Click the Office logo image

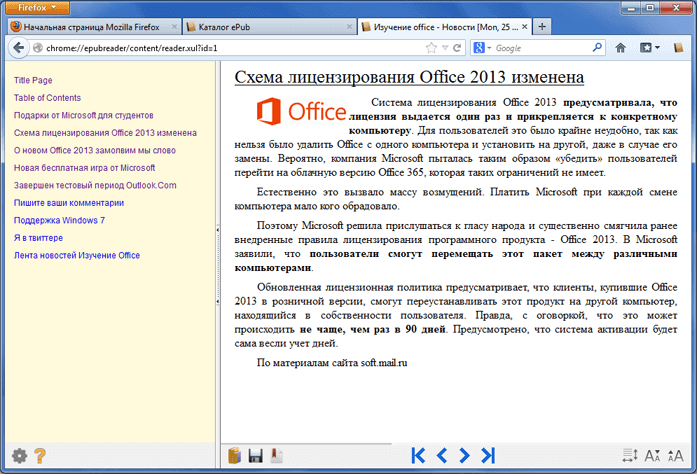pyautogui.click(x=301, y=111)
